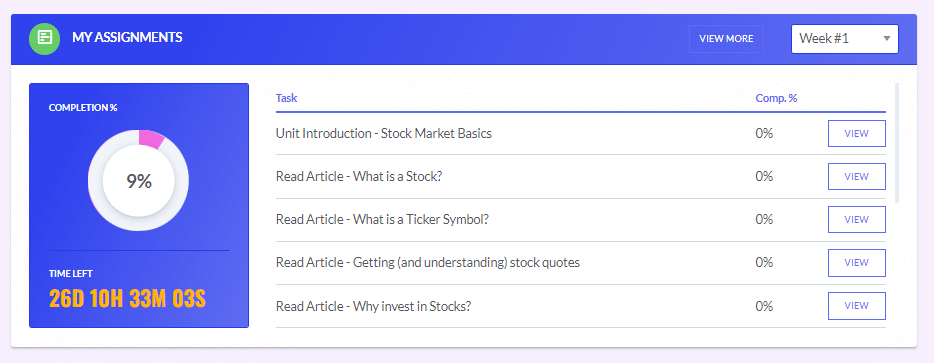Click the Week #1 dropdown arrow
Screen dimensions: 934x363
(x=886, y=39)
